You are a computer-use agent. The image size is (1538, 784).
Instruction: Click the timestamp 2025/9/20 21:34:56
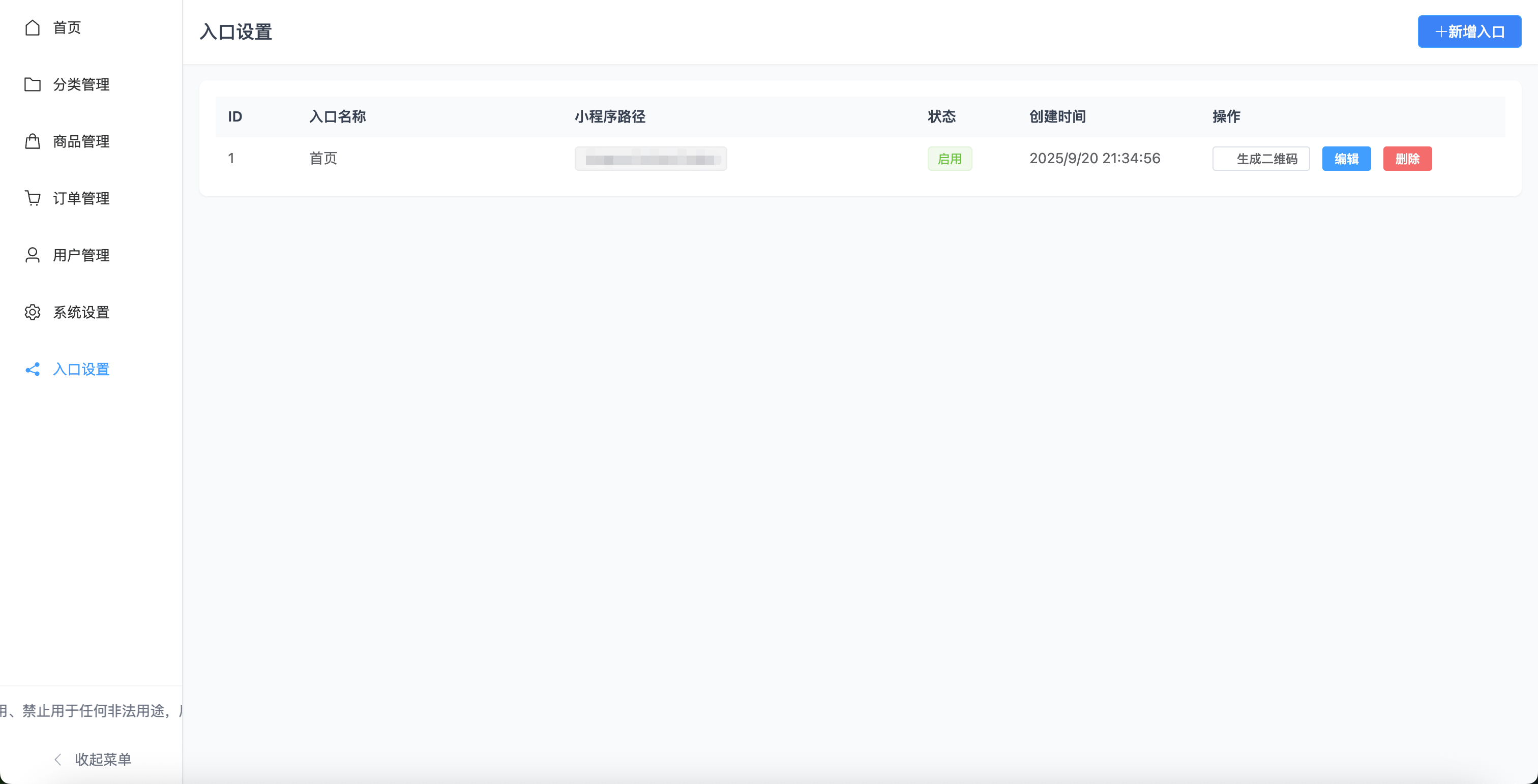[x=1095, y=158]
